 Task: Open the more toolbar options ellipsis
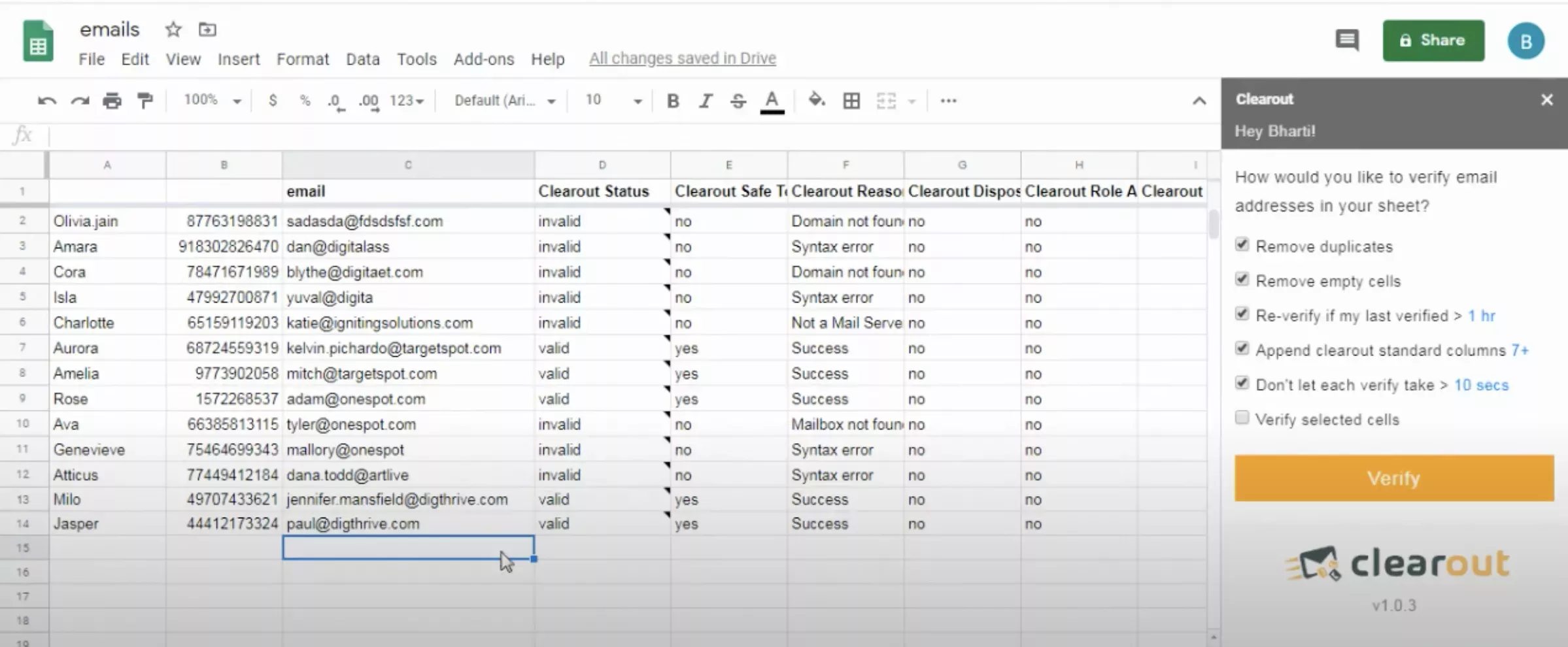tap(948, 101)
